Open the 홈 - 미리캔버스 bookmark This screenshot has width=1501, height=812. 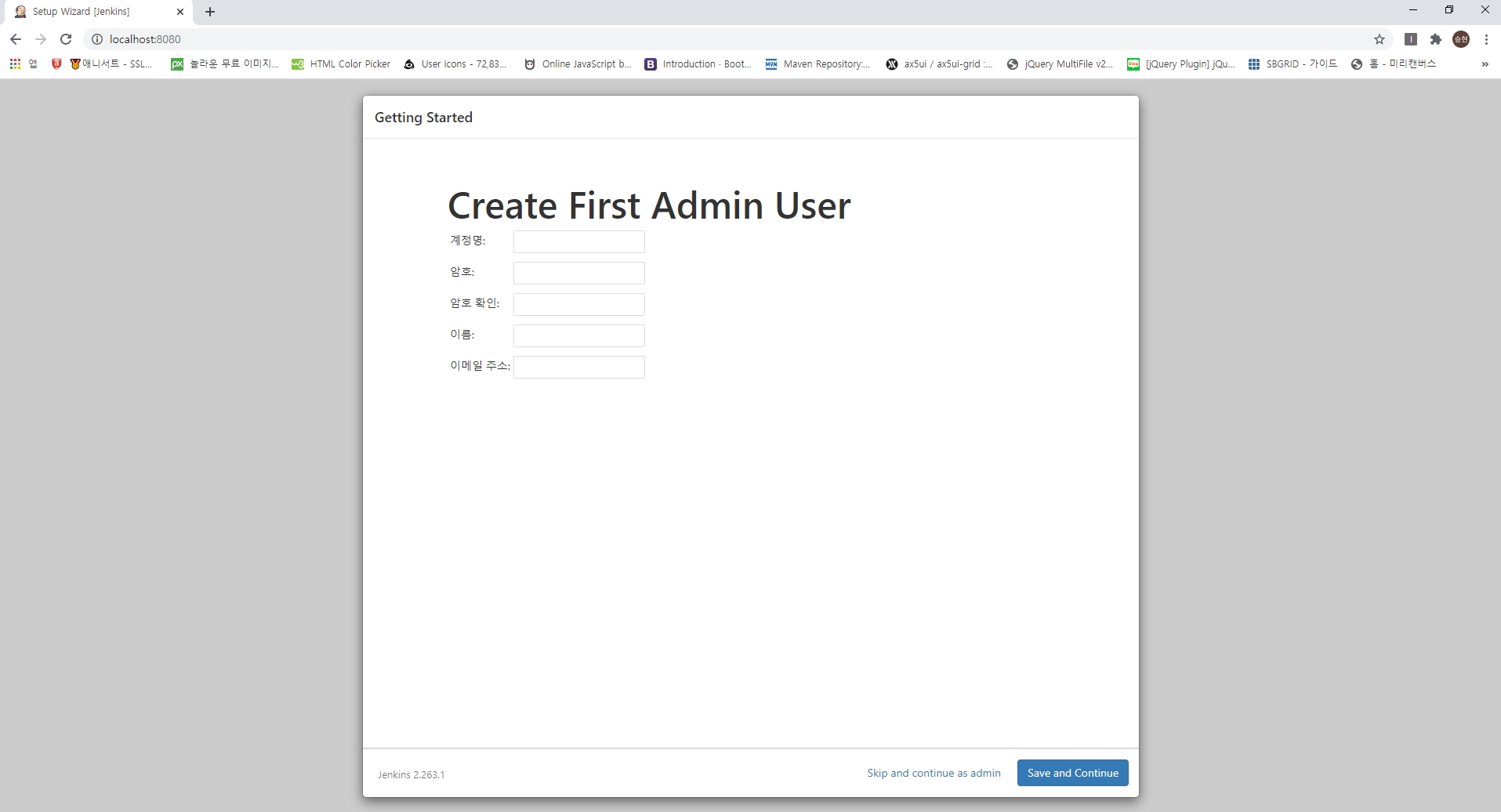pos(1394,64)
